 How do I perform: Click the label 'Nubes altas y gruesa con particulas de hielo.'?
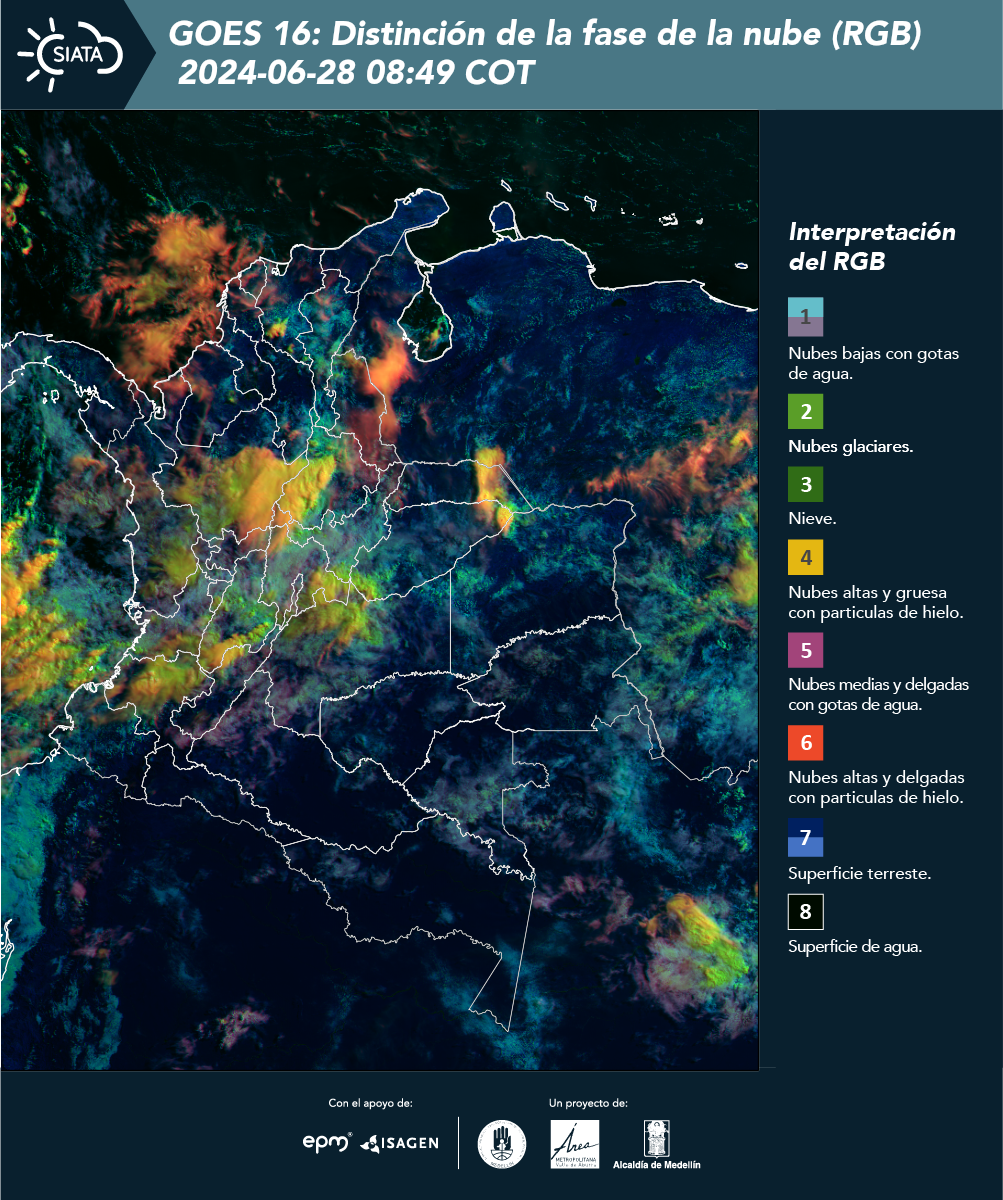point(875,602)
